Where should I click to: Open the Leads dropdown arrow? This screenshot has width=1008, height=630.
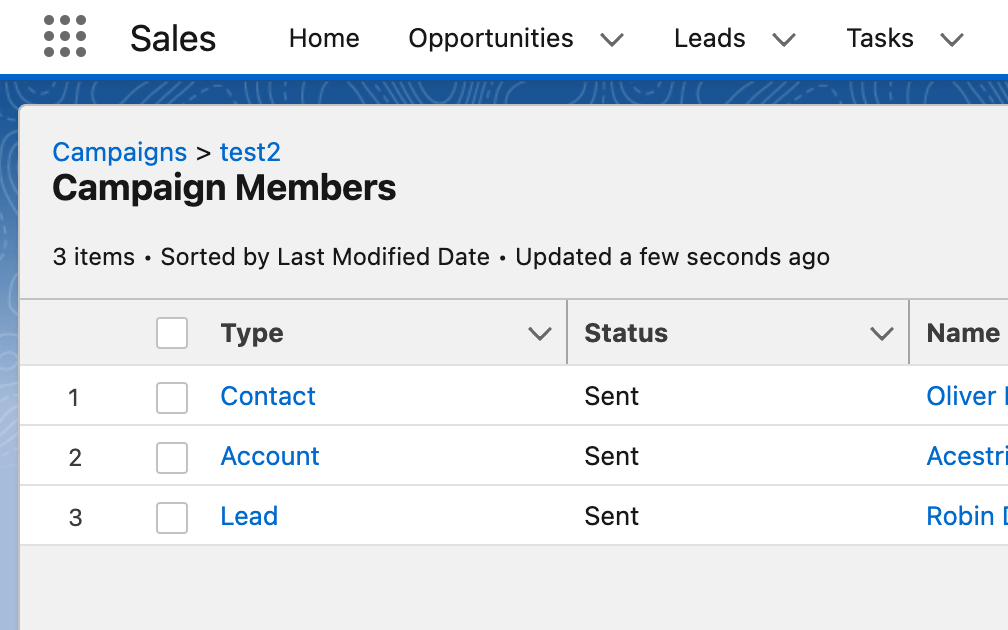784,39
